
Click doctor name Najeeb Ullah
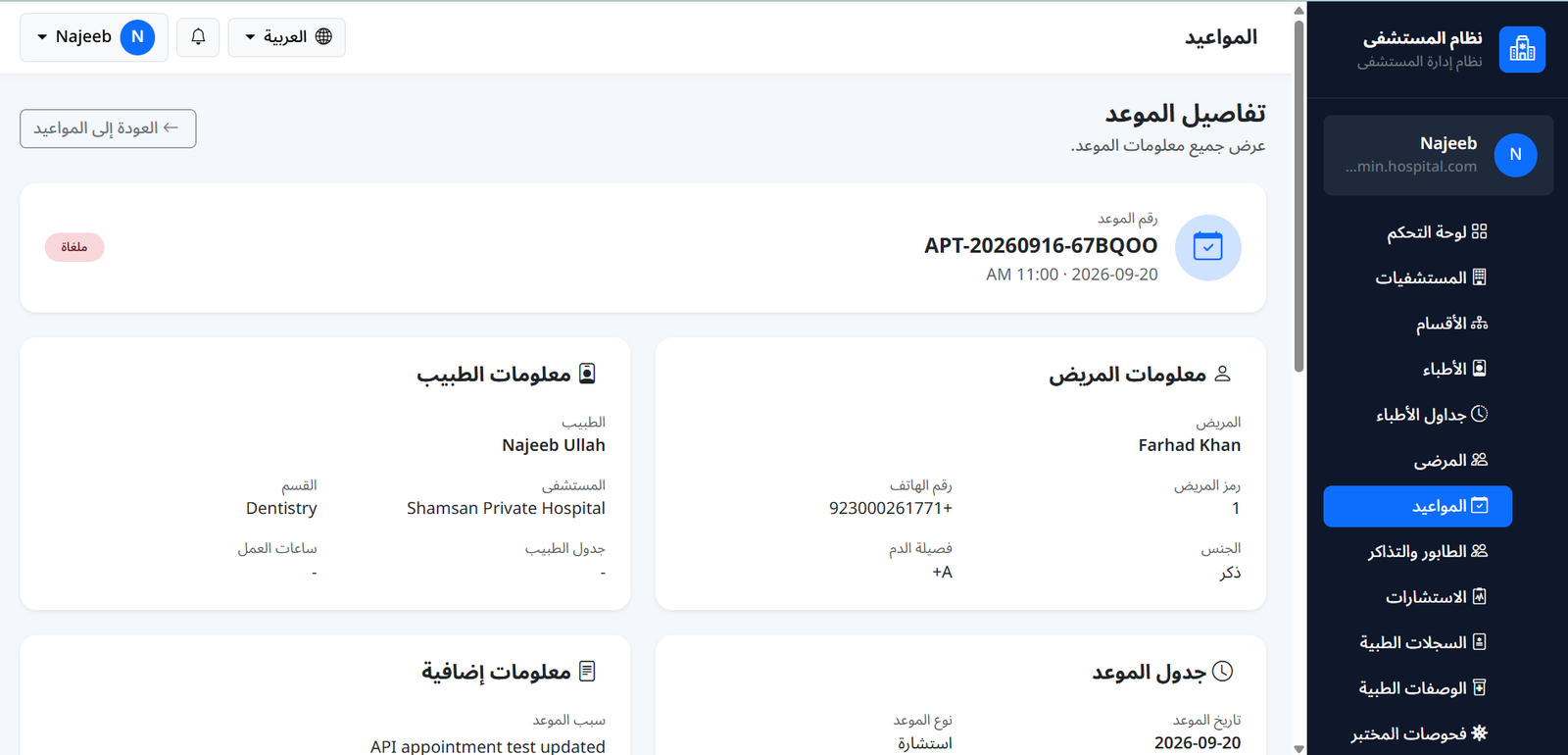[x=554, y=445]
